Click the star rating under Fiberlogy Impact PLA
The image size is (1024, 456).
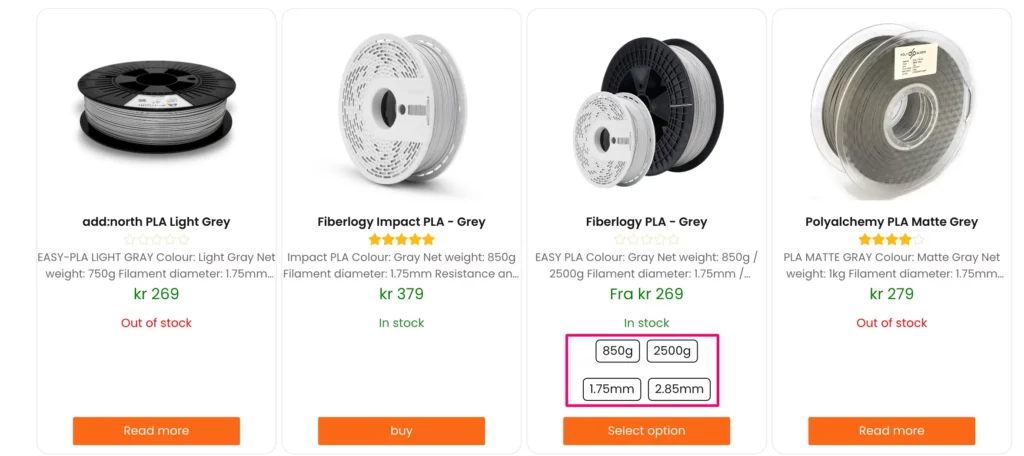(401, 240)
